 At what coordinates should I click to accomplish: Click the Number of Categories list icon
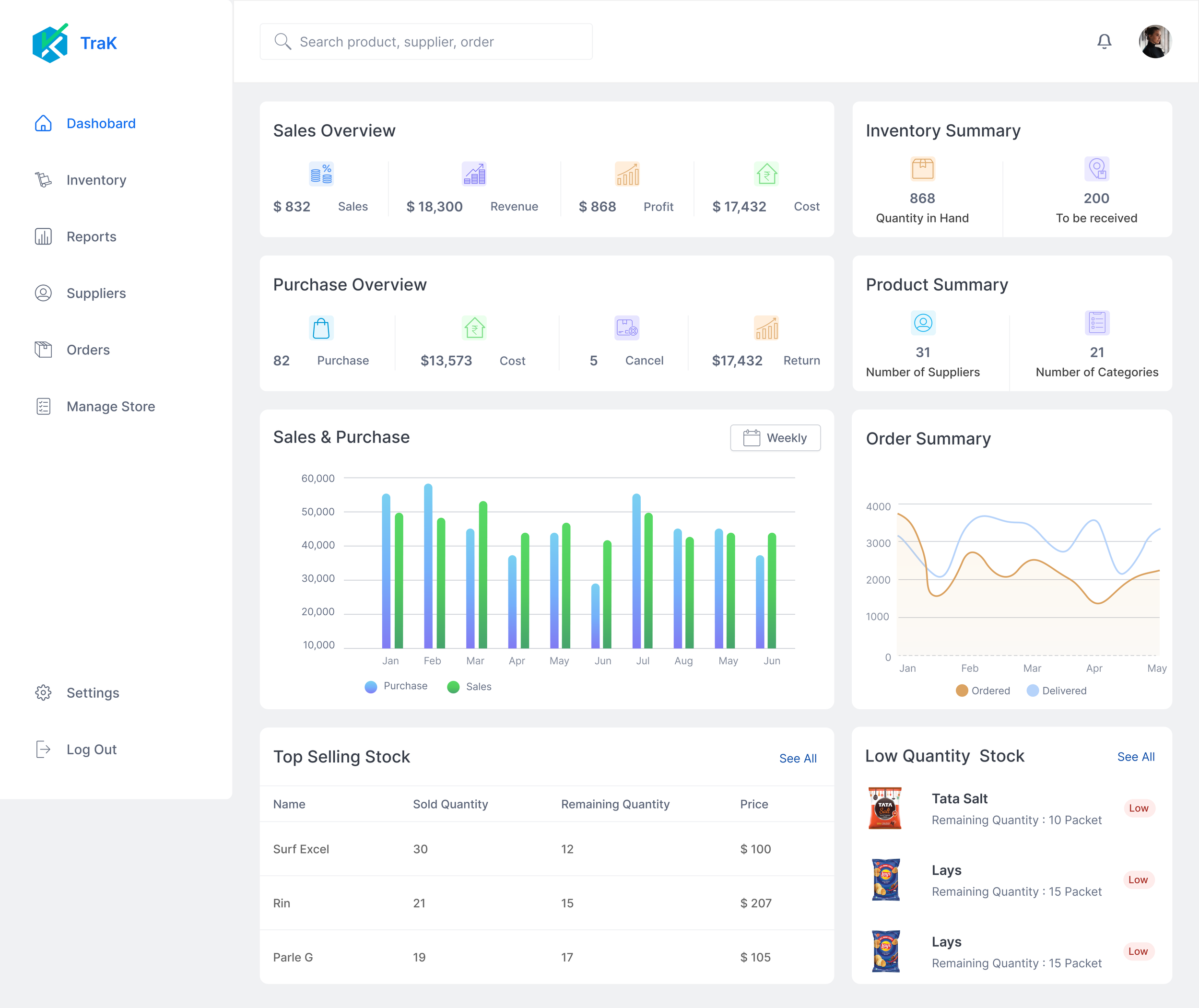coord(1097,323)
